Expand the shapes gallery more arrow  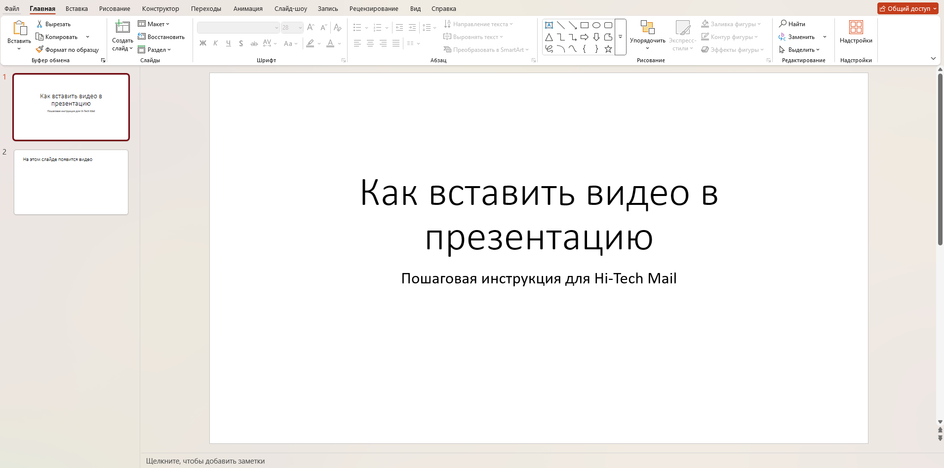(x=620, y=37)
